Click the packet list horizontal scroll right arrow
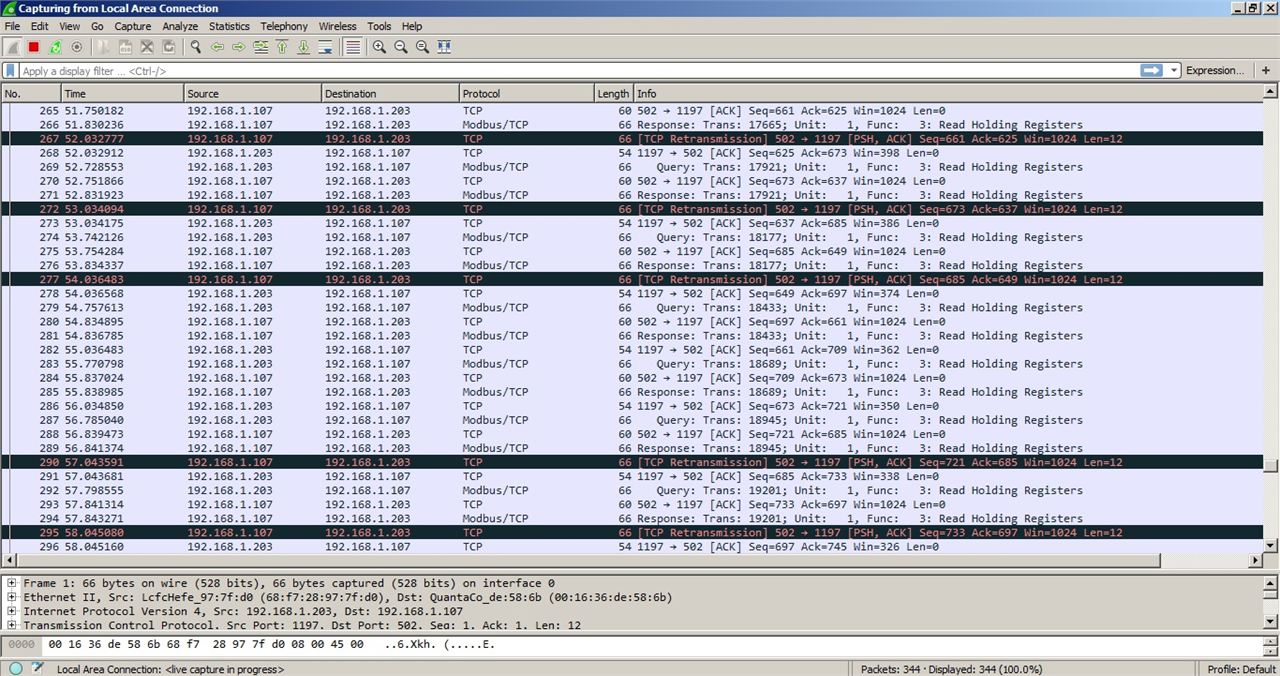The height and width of the screenshot is (676, 1280). click(1256, 561)
